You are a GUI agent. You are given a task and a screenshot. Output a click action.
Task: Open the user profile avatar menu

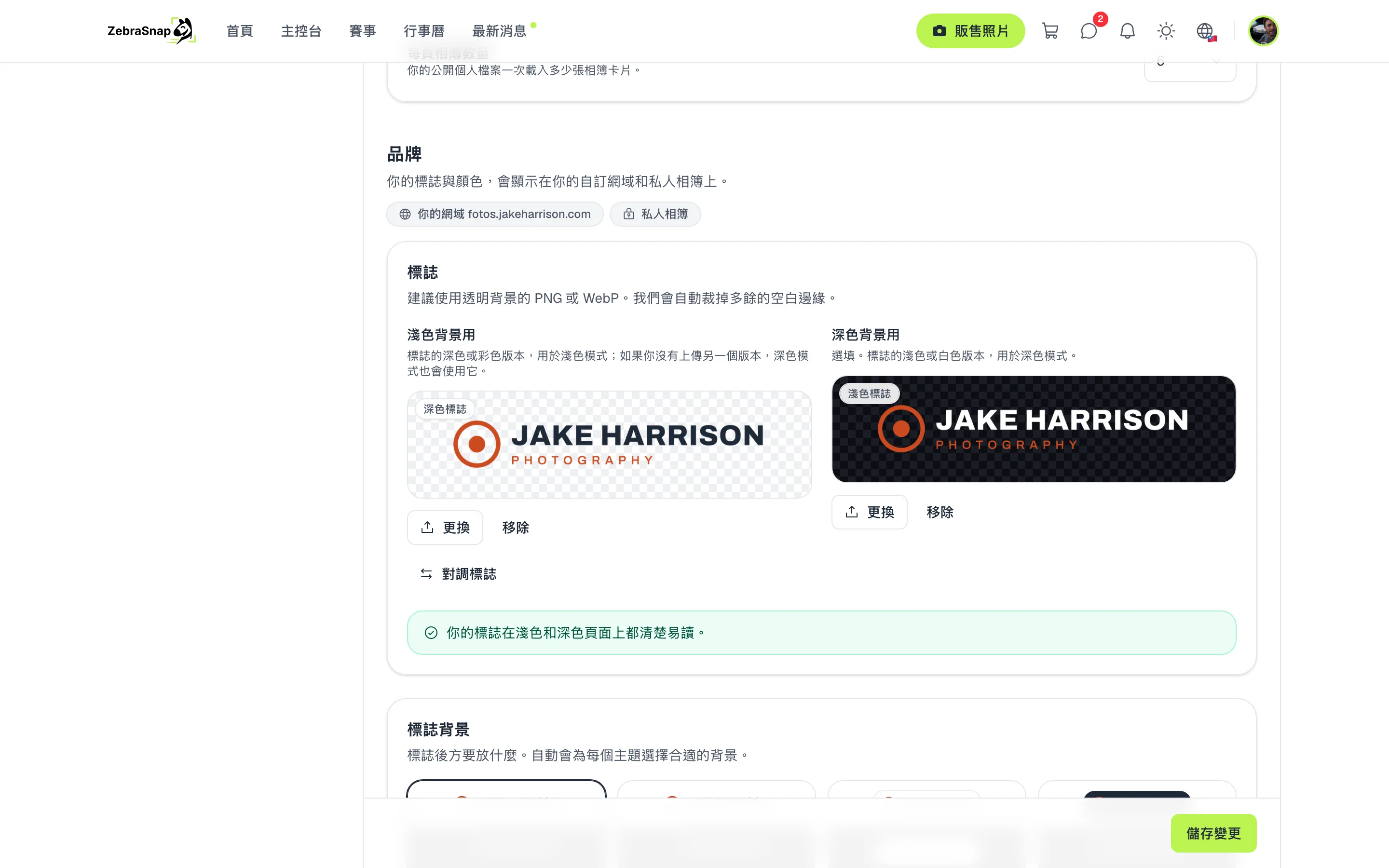click(x=1263, y=31)
